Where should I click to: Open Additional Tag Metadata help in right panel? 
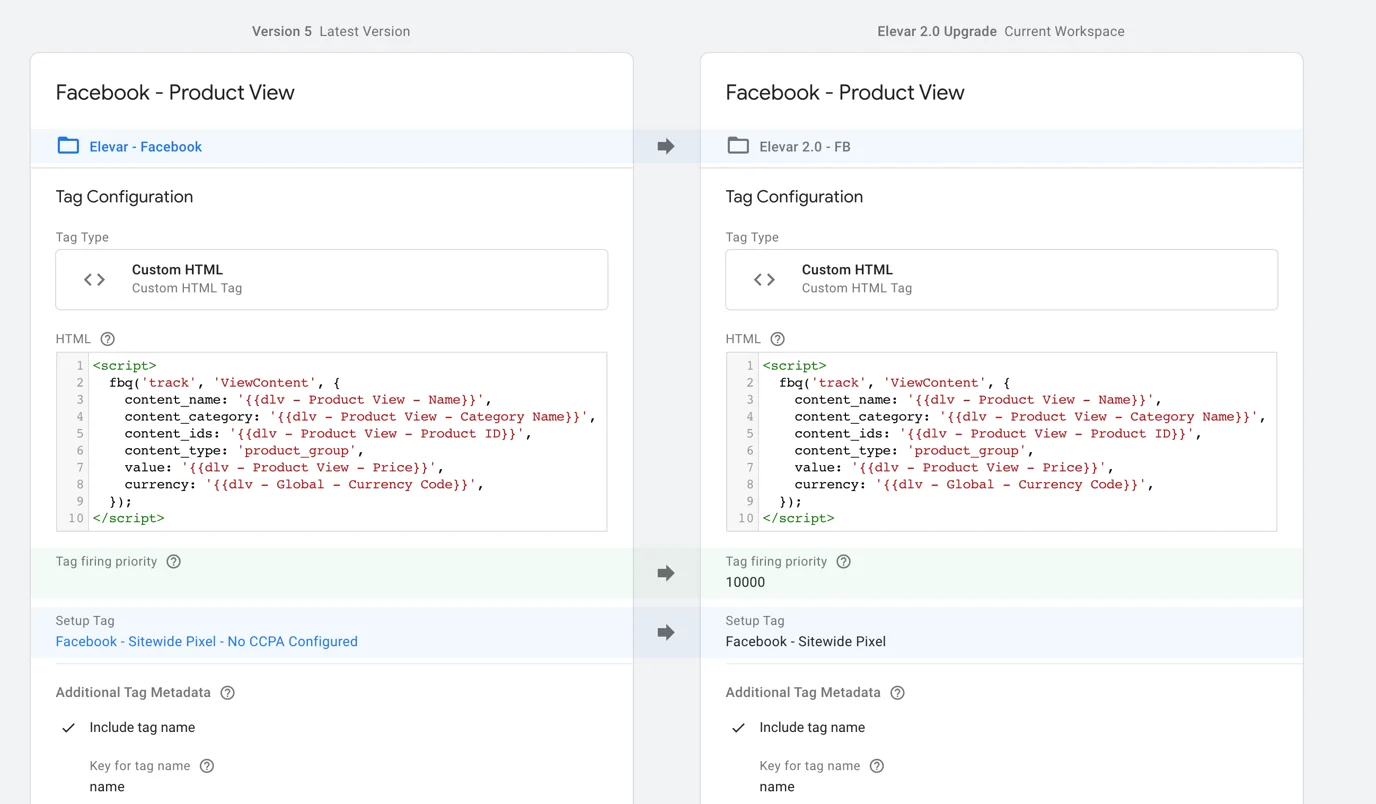[898, 693]
